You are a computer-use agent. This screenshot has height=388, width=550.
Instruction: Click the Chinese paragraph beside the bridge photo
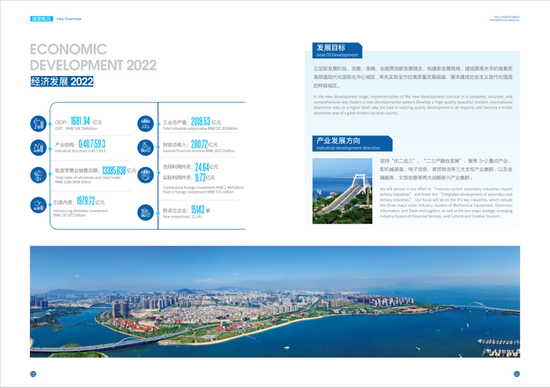pos(446,169)
